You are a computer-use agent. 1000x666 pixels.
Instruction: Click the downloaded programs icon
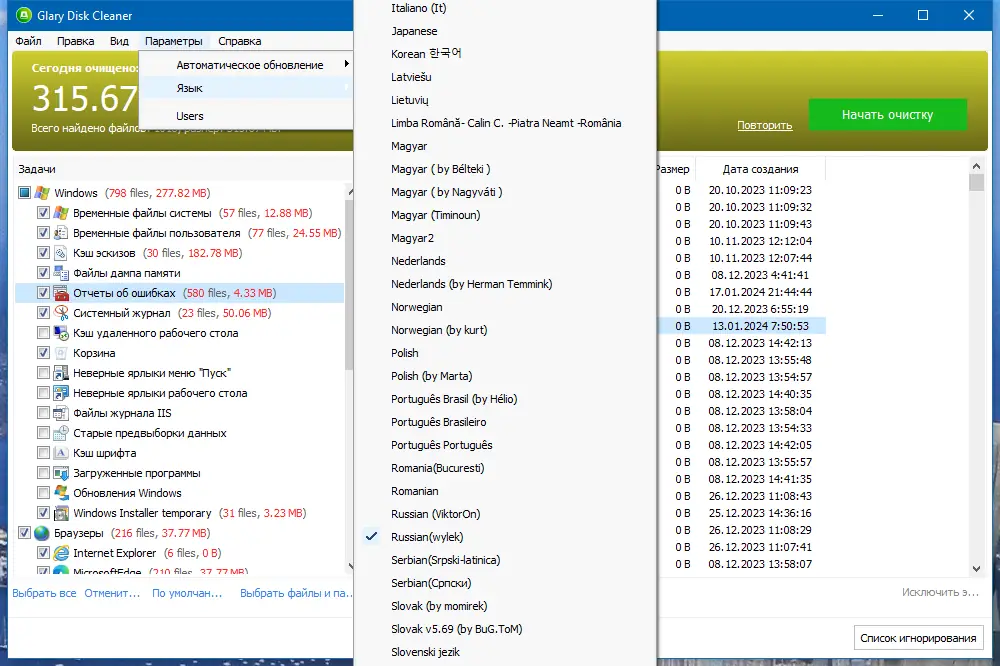61,473
